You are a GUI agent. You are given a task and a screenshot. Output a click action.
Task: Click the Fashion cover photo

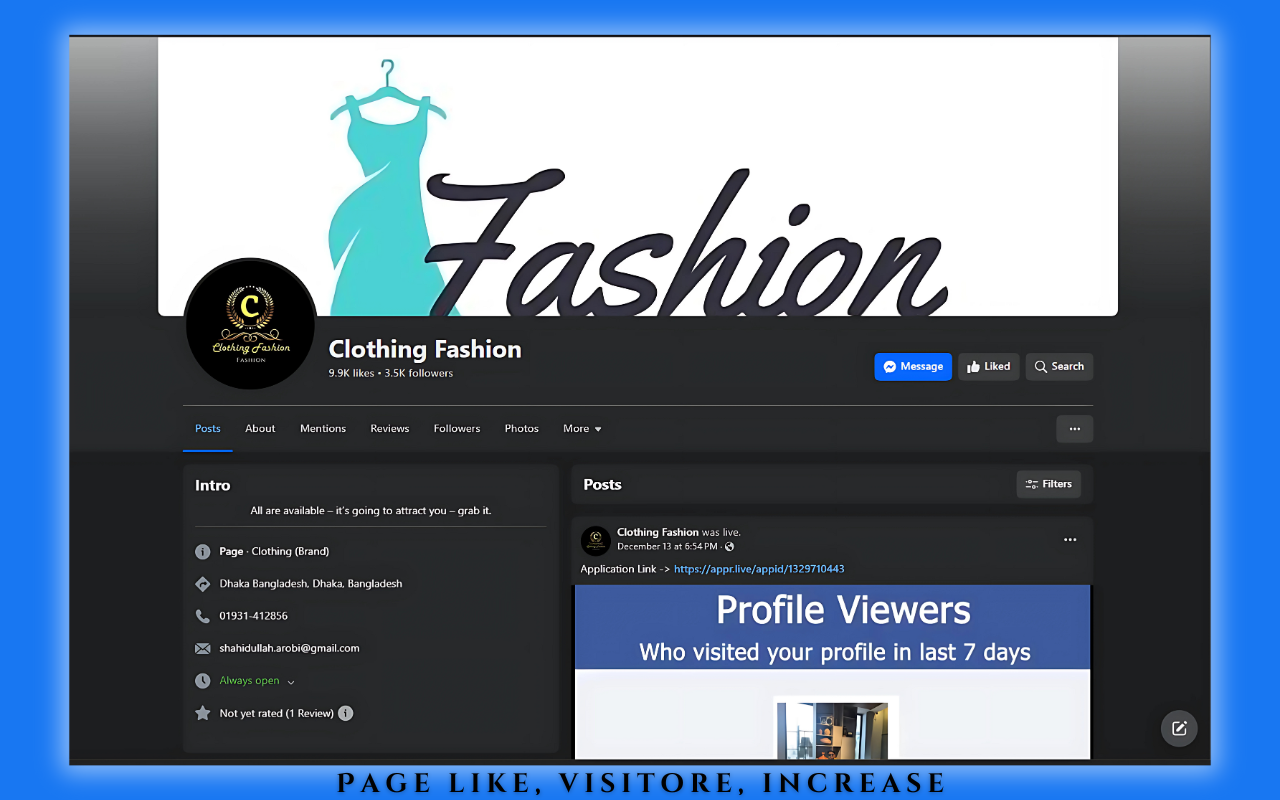click(x=700, y=170)
